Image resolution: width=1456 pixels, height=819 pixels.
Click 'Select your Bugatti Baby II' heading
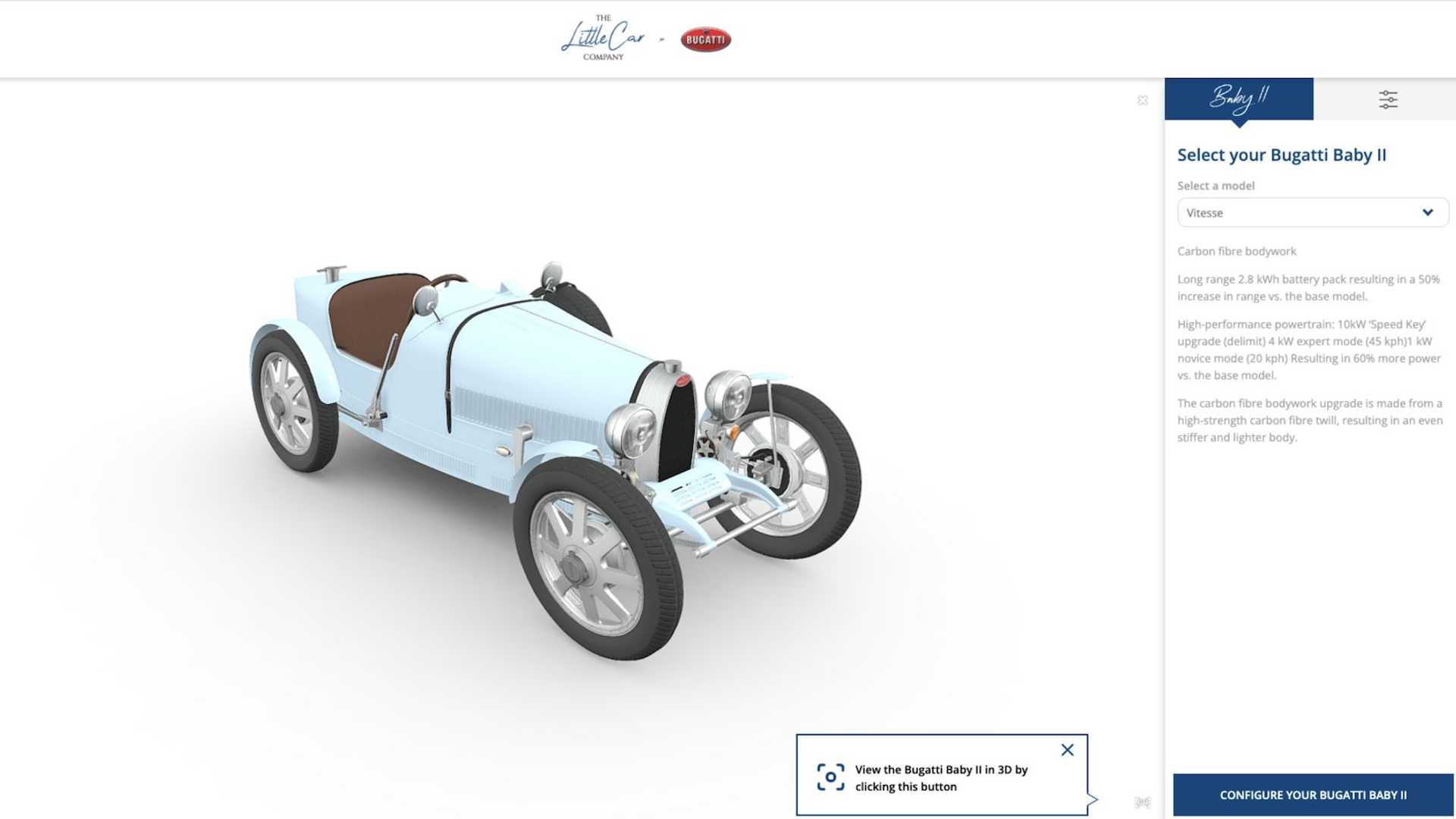click(1282, 155)
